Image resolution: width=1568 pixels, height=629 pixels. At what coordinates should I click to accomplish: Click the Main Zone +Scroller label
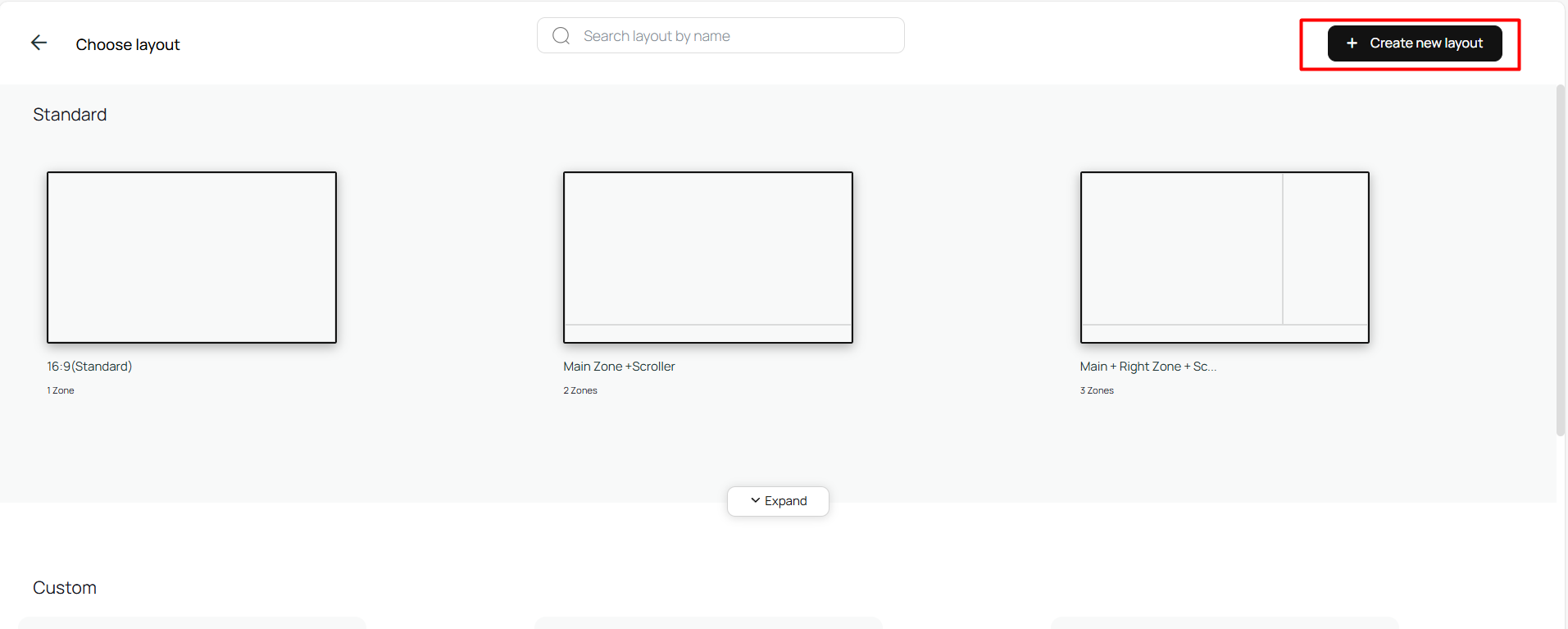pos(619,367)
